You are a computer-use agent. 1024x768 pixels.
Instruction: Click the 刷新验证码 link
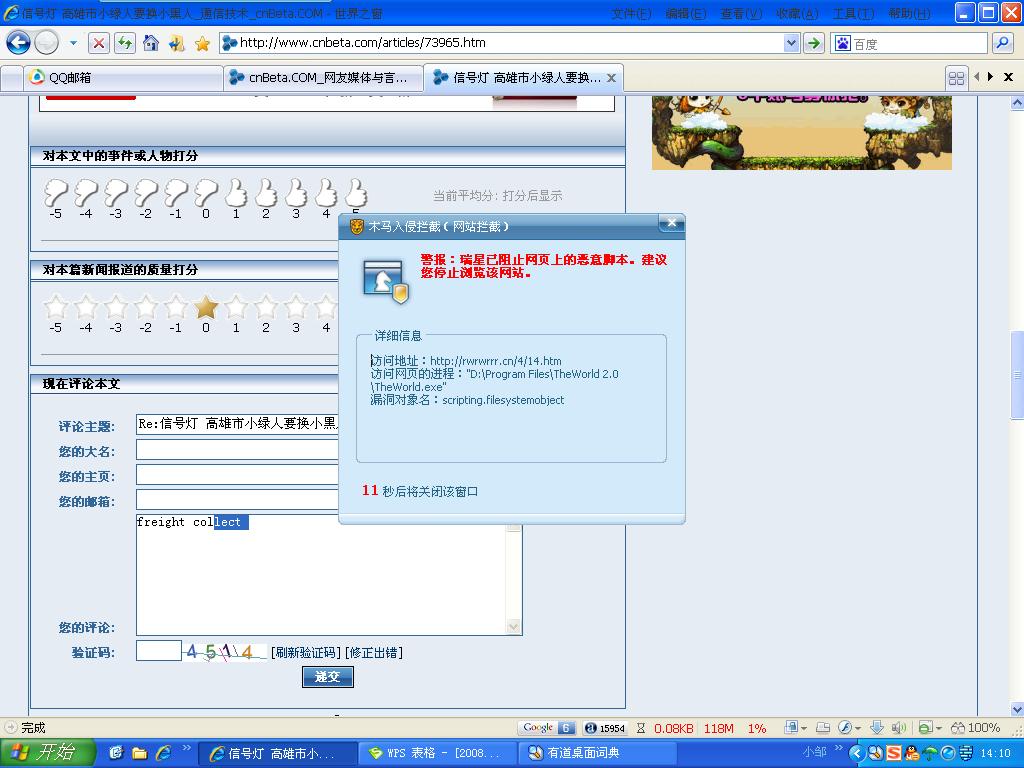pos(306,652)
